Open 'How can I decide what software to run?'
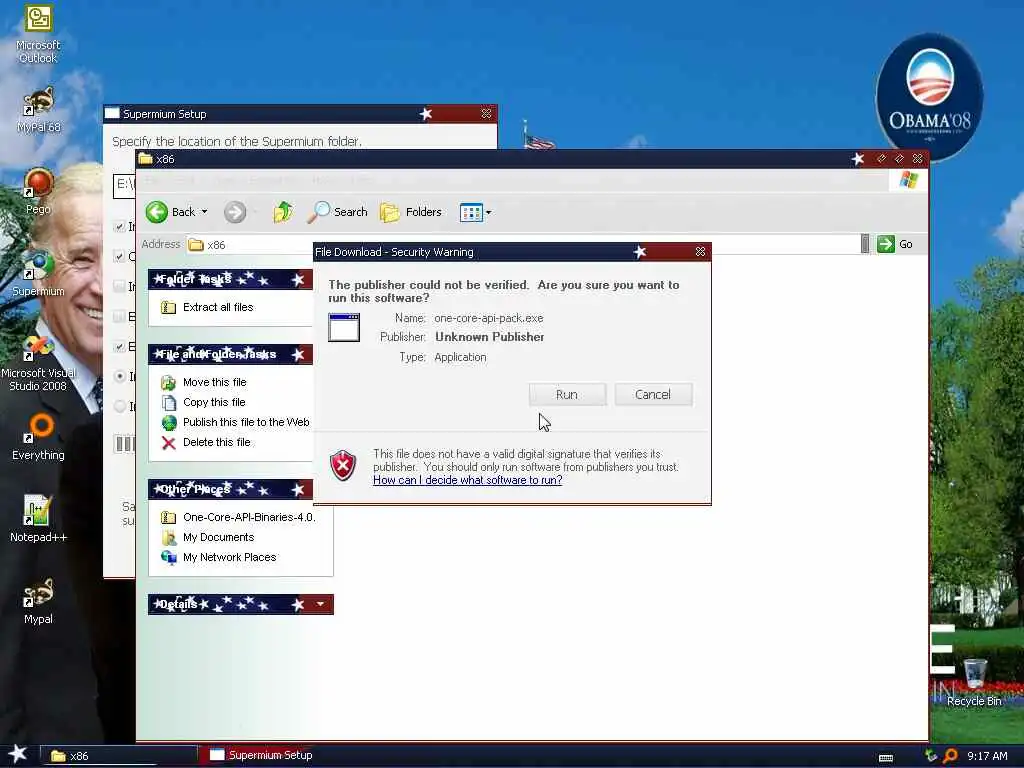Image resolution: width=1024 pixels, height=768 pixels. (468, 480)
